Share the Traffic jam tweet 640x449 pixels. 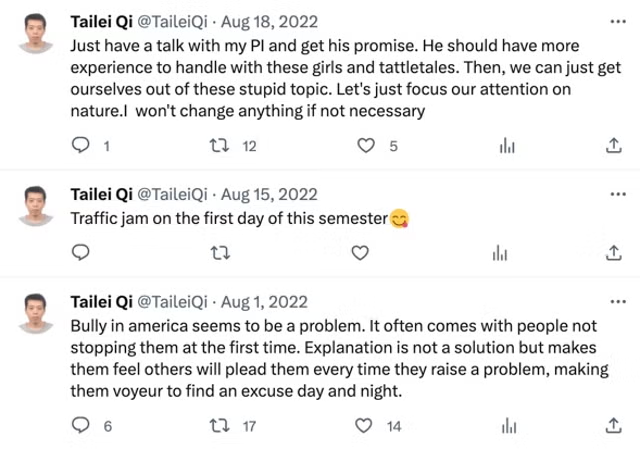pyautogui.click(x=613, y=253)
